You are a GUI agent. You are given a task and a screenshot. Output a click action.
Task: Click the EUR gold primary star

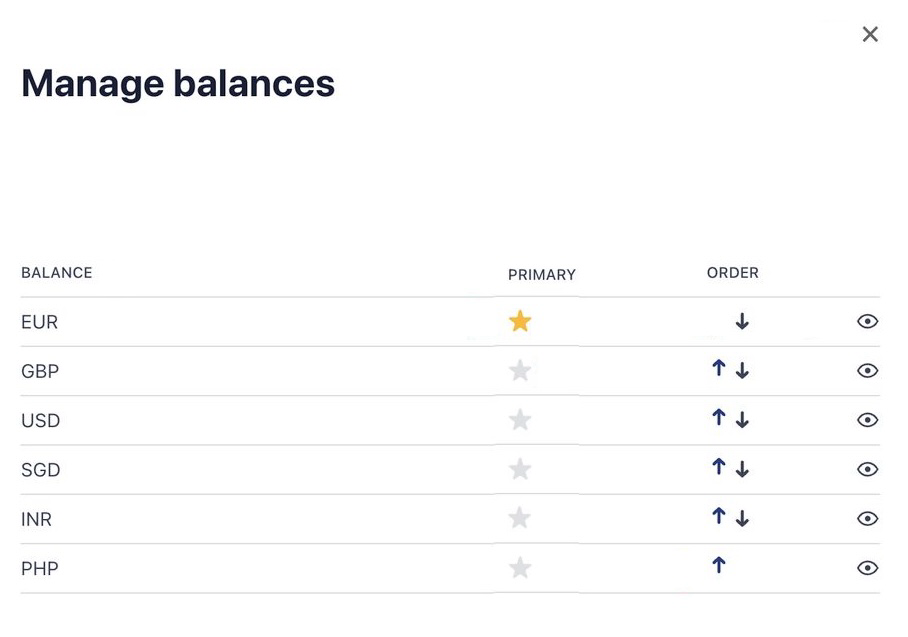[520, 321]
